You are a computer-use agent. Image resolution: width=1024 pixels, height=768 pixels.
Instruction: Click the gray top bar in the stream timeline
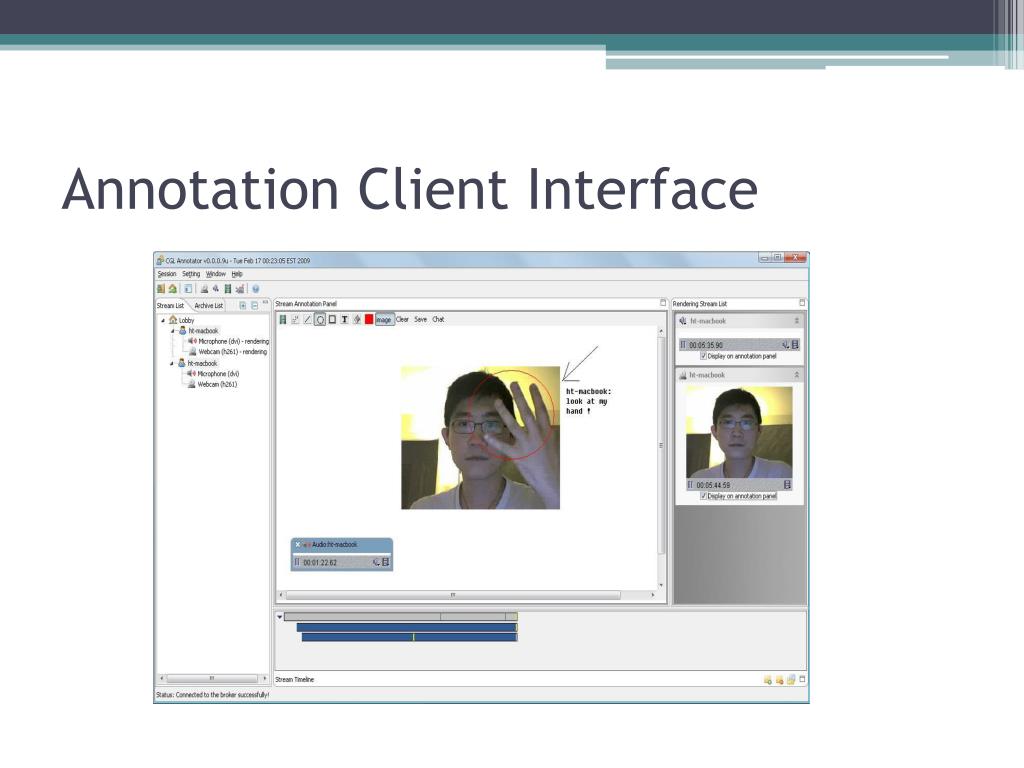pyautogui.click(x=401, y=617)
